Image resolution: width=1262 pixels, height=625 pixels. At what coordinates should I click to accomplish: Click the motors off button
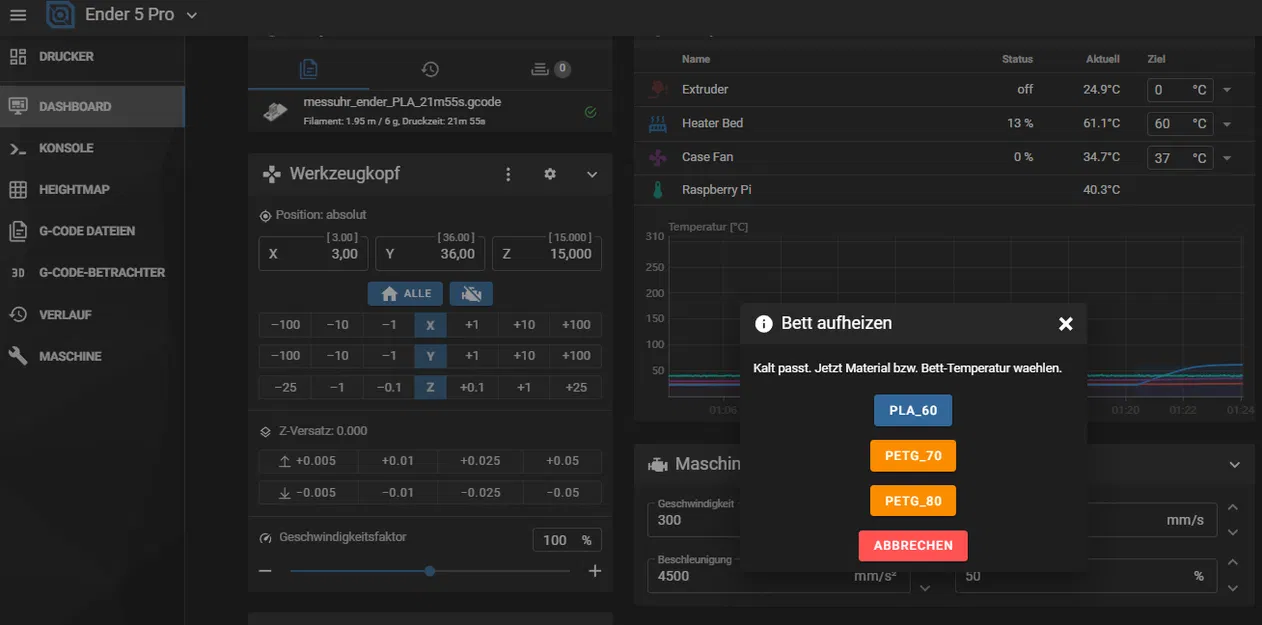click(x=471, y=293)
